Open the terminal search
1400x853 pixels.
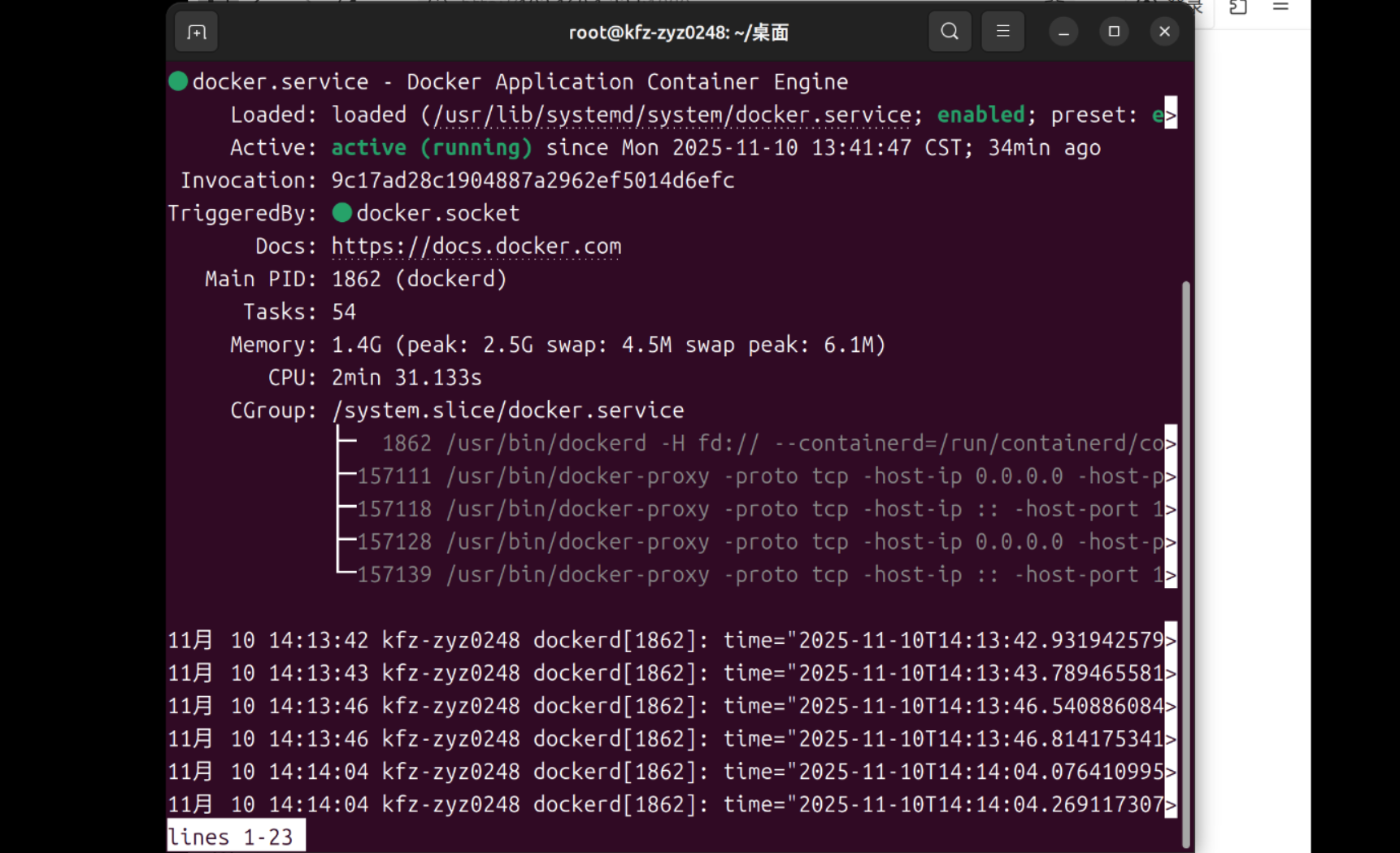coord(950,32)
